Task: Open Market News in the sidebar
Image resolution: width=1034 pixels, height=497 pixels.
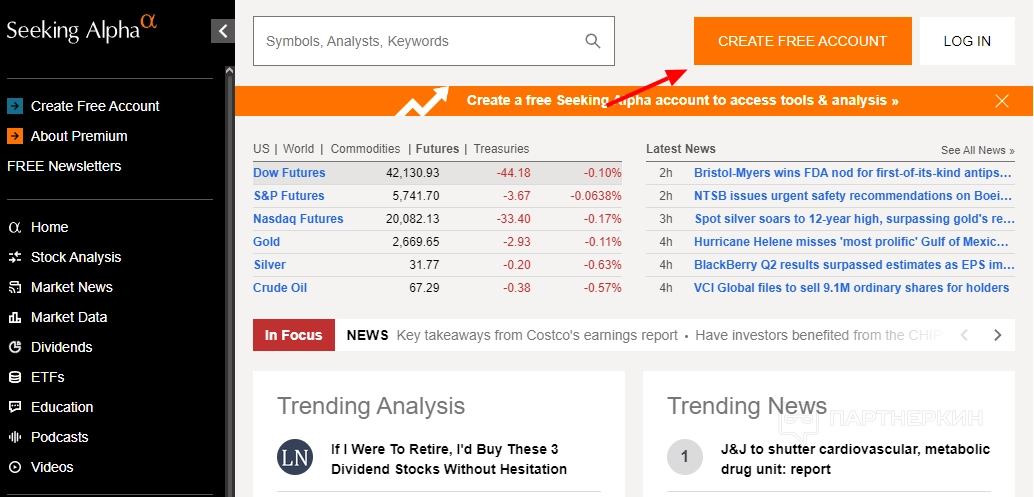Action: 72,287
